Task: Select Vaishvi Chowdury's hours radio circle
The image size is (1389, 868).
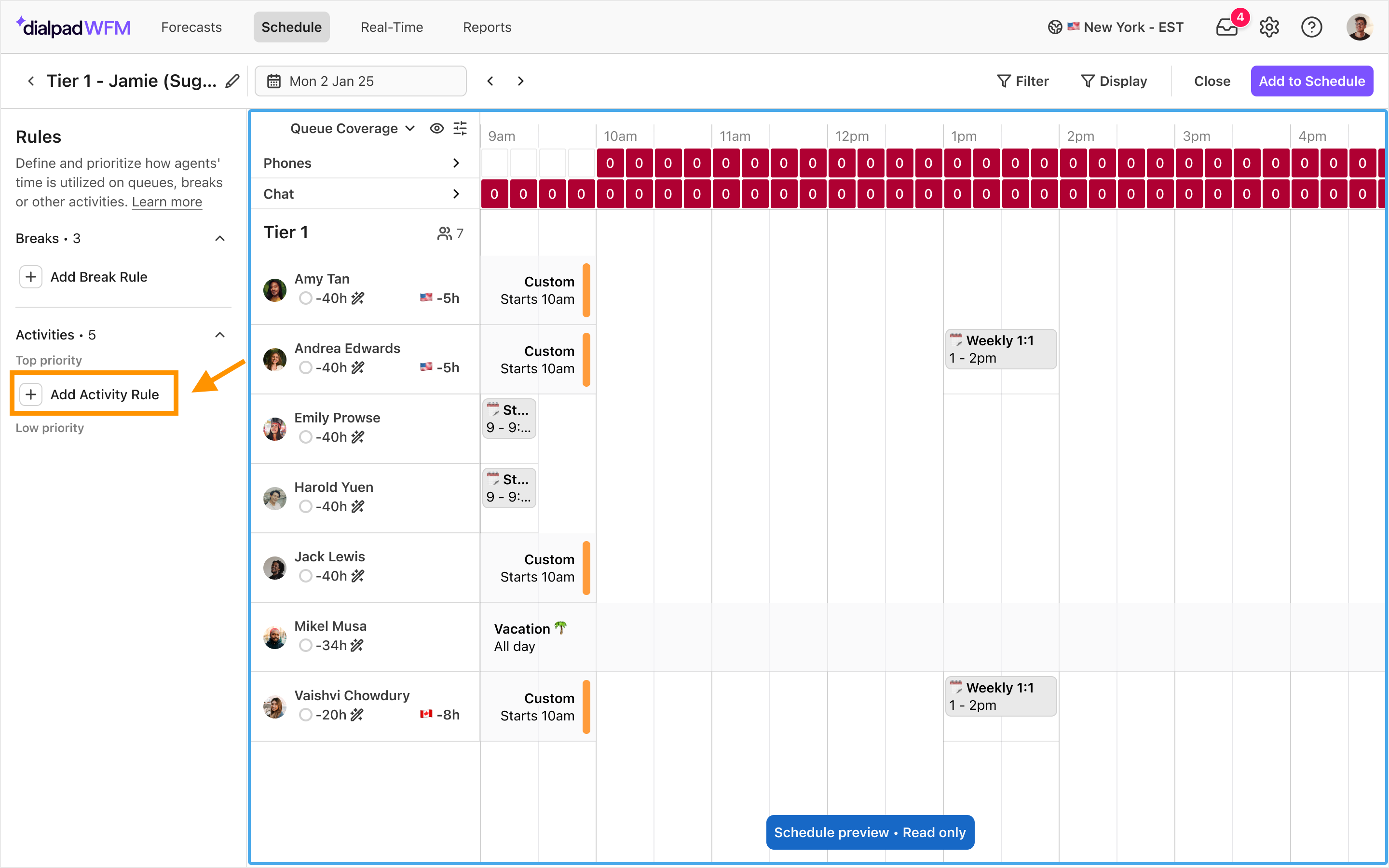Action: click(x=305, y=715)
